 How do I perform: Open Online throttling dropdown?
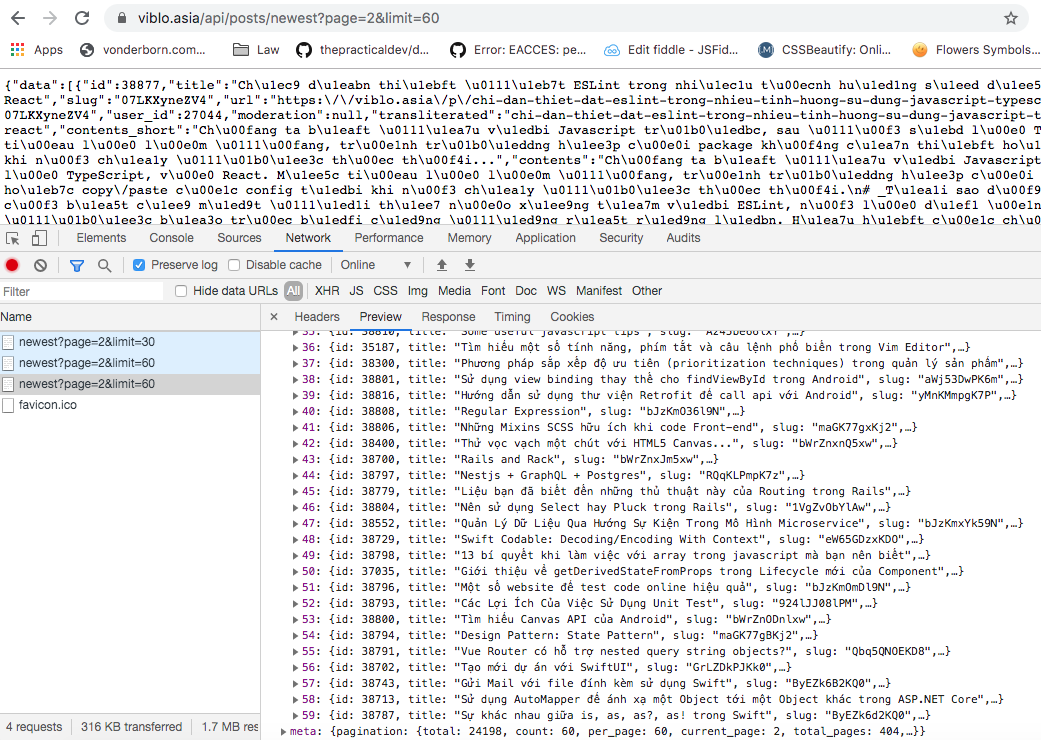coord(376,265)
